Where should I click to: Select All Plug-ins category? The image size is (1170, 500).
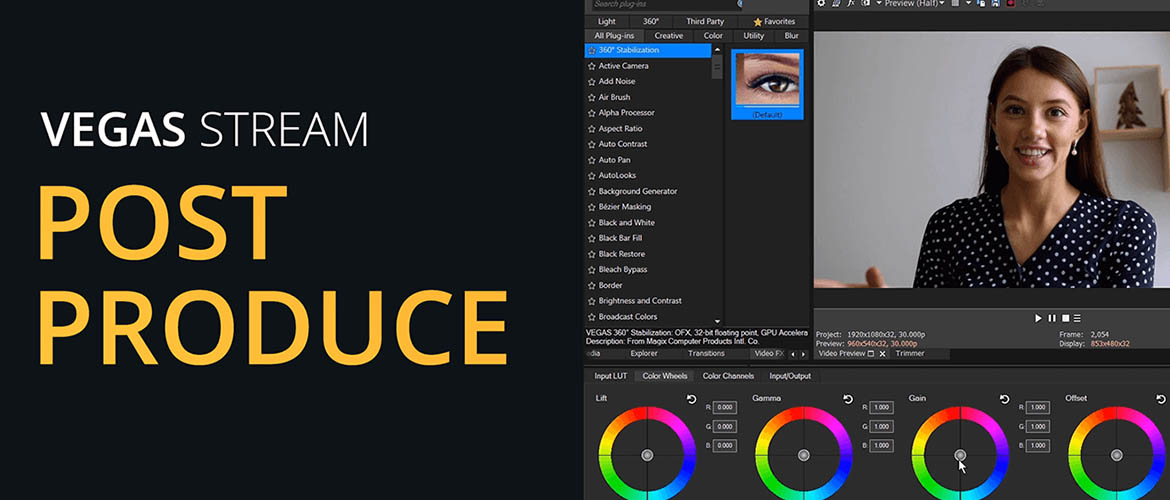(614, 36)
